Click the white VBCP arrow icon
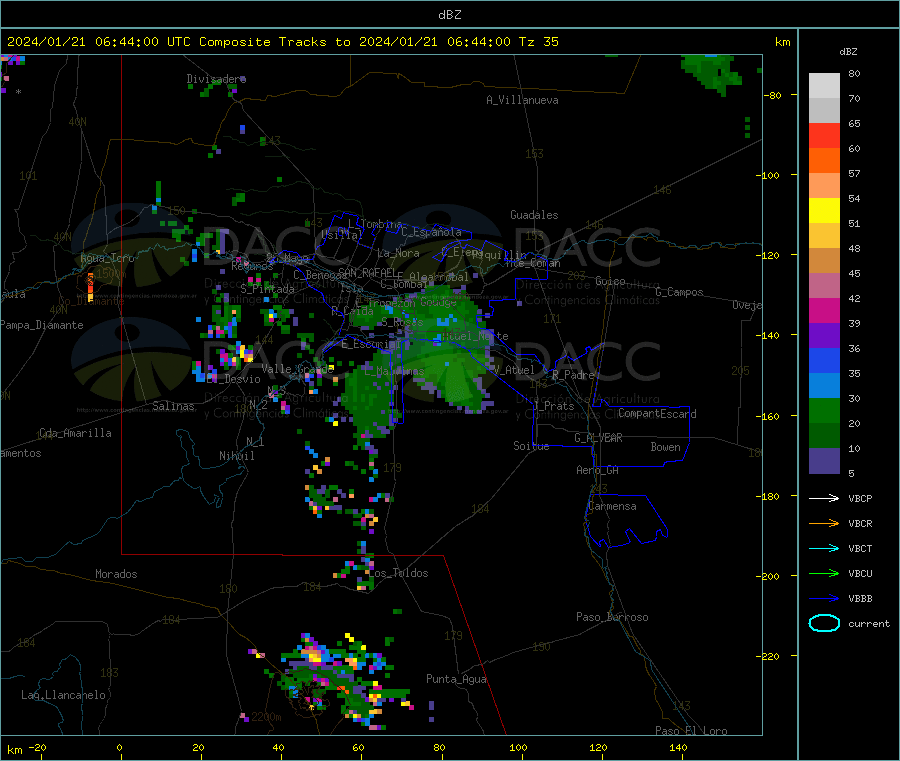This screenshot has height=761, width=900. (x=824, y=498)
